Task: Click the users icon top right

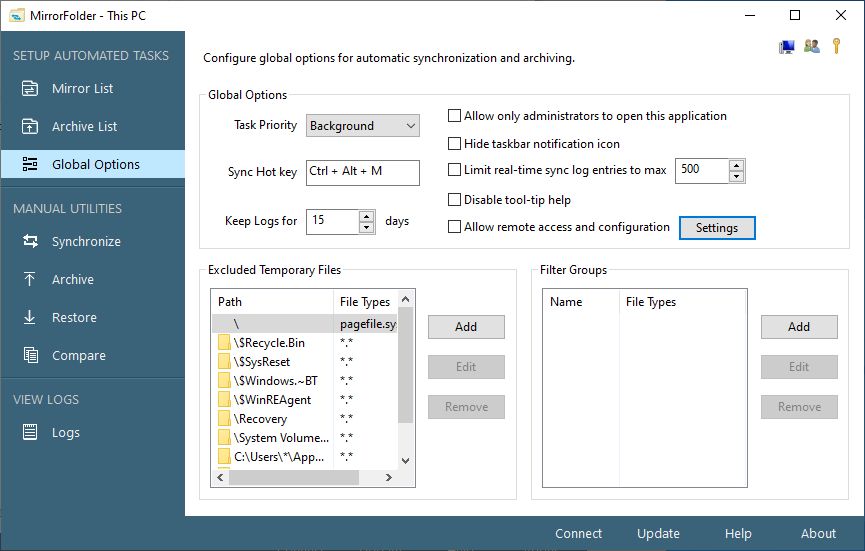Action: point(811,46)
